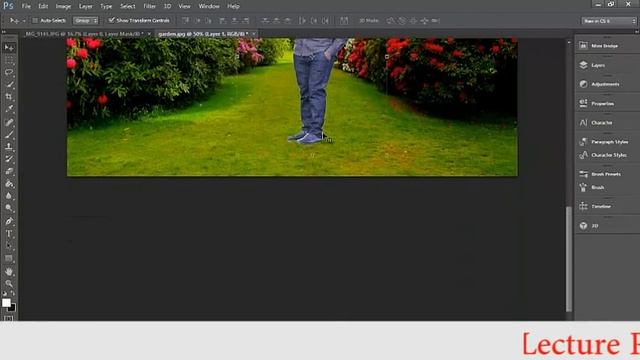Select the Quick Selection tool
The height and width of the screenshot is (360, 640).
[x=9, y=84]
